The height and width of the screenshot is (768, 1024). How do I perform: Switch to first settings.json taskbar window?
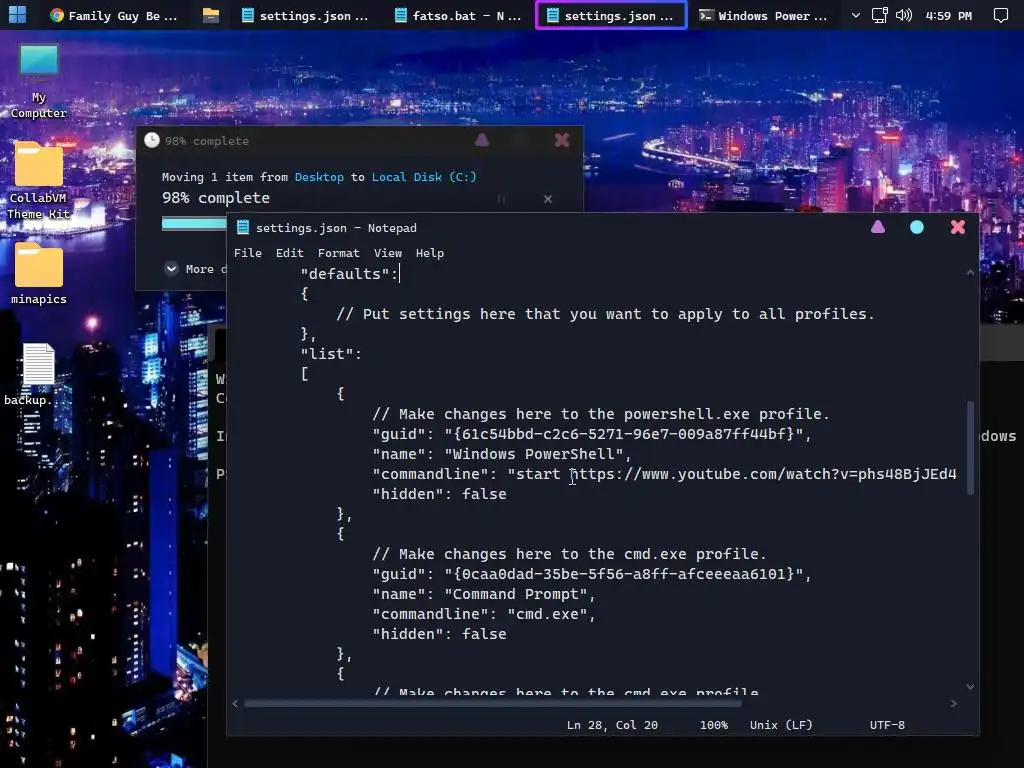pyautogui.click(x=305, y=15)
